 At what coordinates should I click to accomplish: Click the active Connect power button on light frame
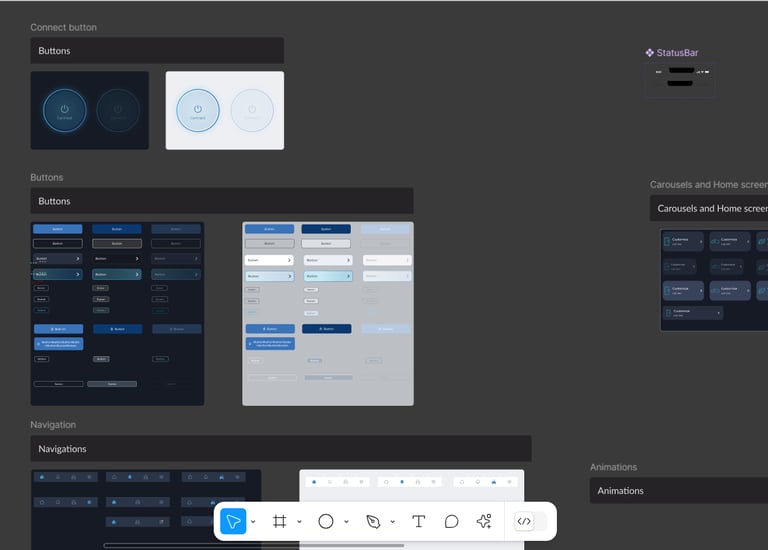[198, 111]
